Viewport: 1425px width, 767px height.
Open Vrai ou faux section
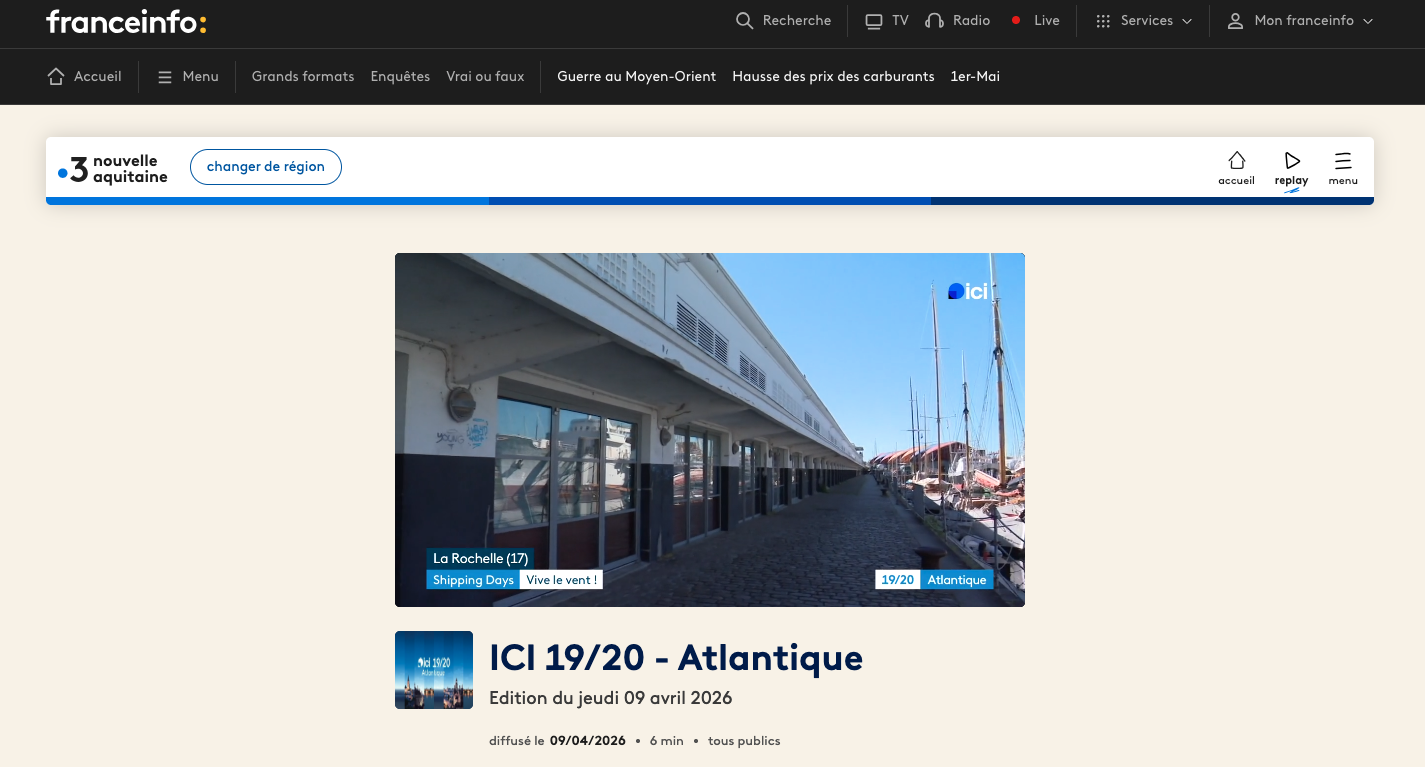485,77
